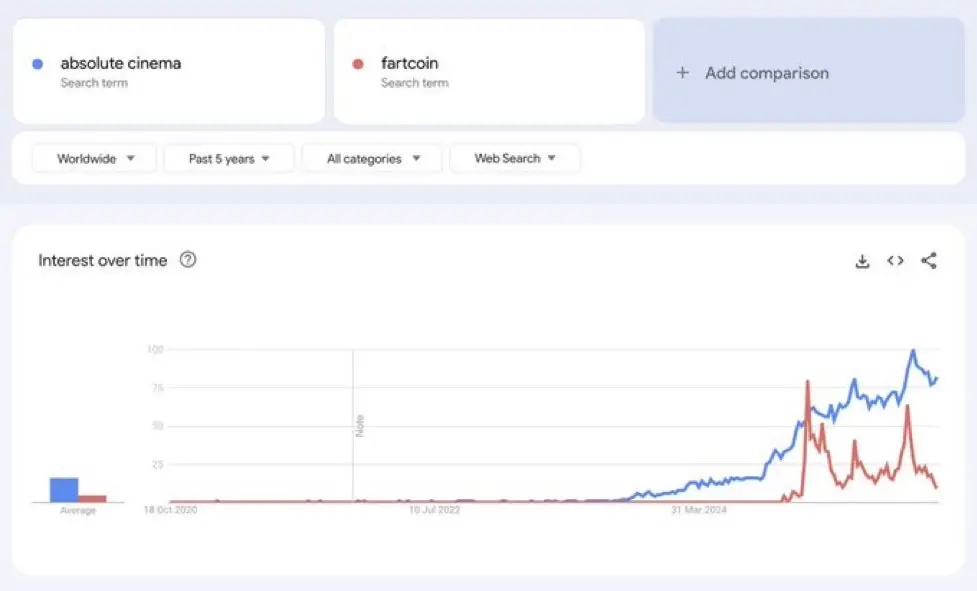Open the embed code icon
This screenshot has height=591, width=977.
click(895, 261)
